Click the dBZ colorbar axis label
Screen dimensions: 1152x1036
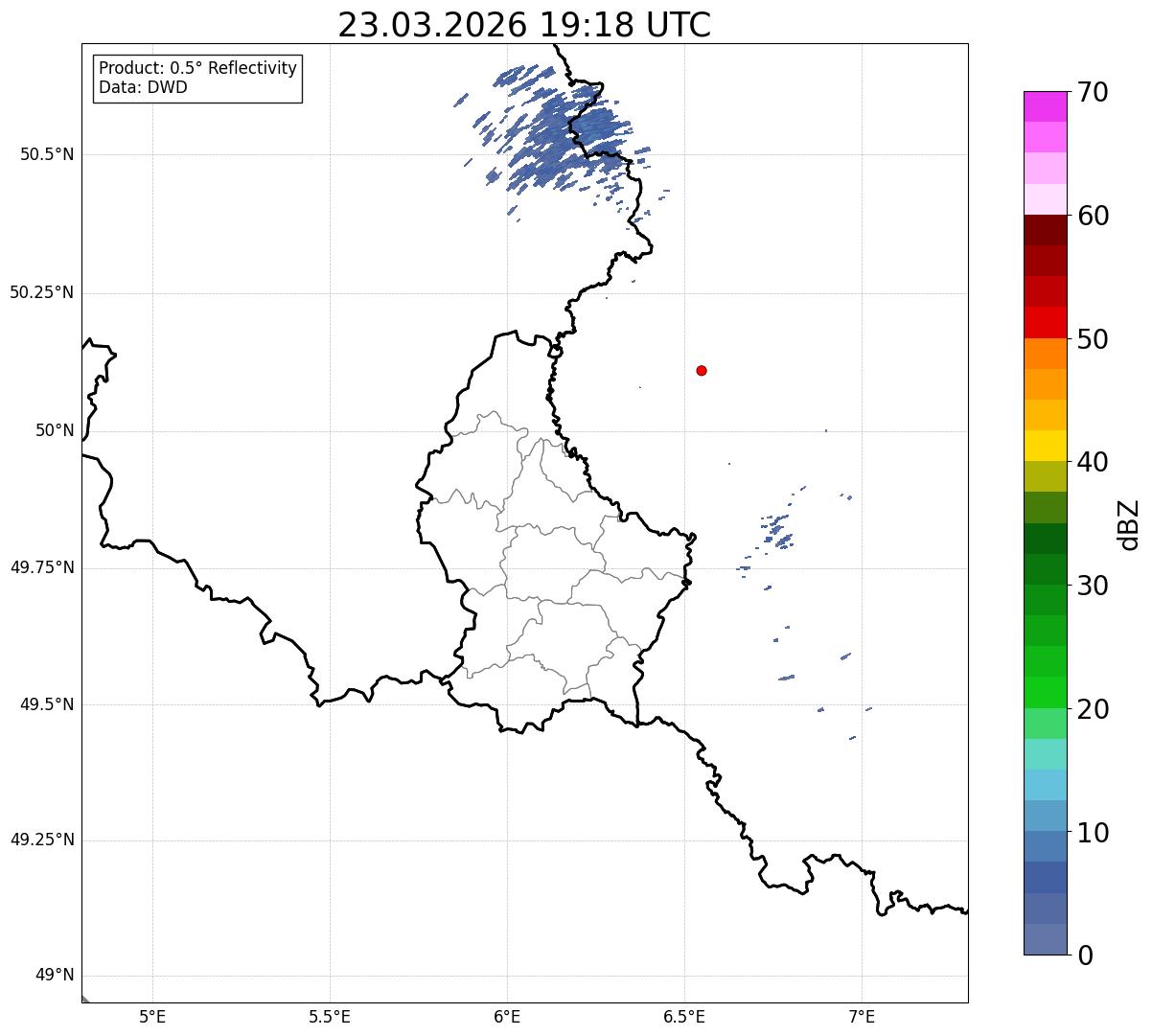pos(1129,524)
